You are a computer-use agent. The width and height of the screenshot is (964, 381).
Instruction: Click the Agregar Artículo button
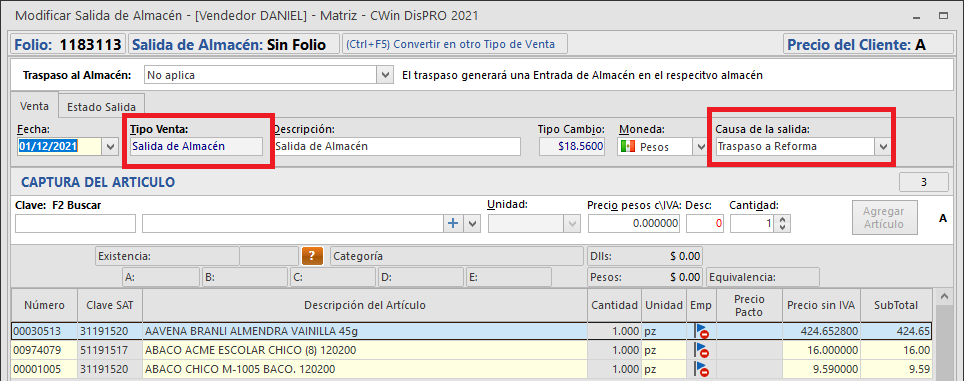pyautogui.click(x=884, y=218)
